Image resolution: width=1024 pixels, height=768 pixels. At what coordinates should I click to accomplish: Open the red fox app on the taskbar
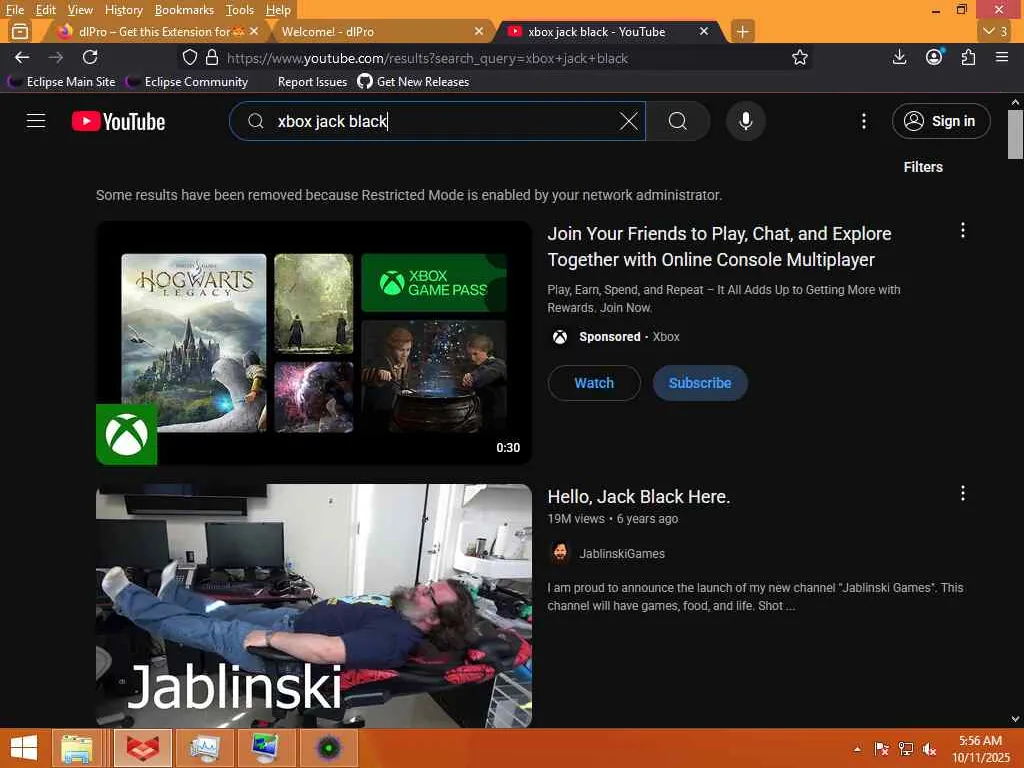tap(142, 748)
